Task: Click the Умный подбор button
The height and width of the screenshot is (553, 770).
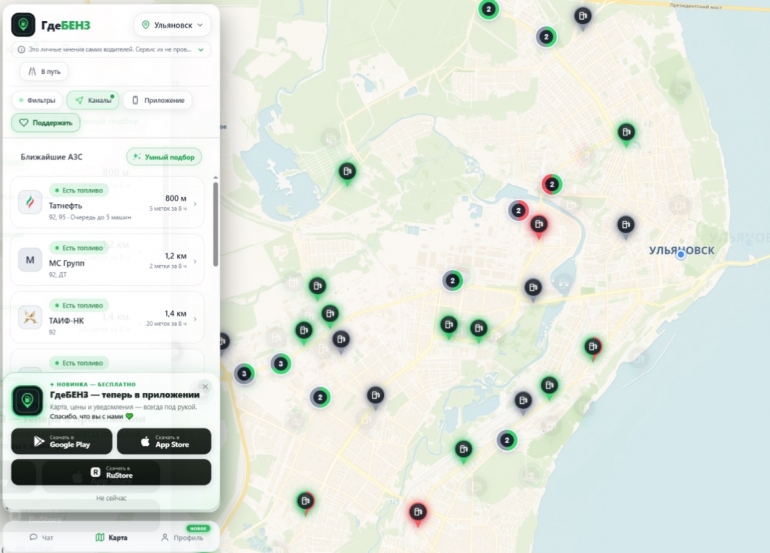Action: [x=164, y=157]
